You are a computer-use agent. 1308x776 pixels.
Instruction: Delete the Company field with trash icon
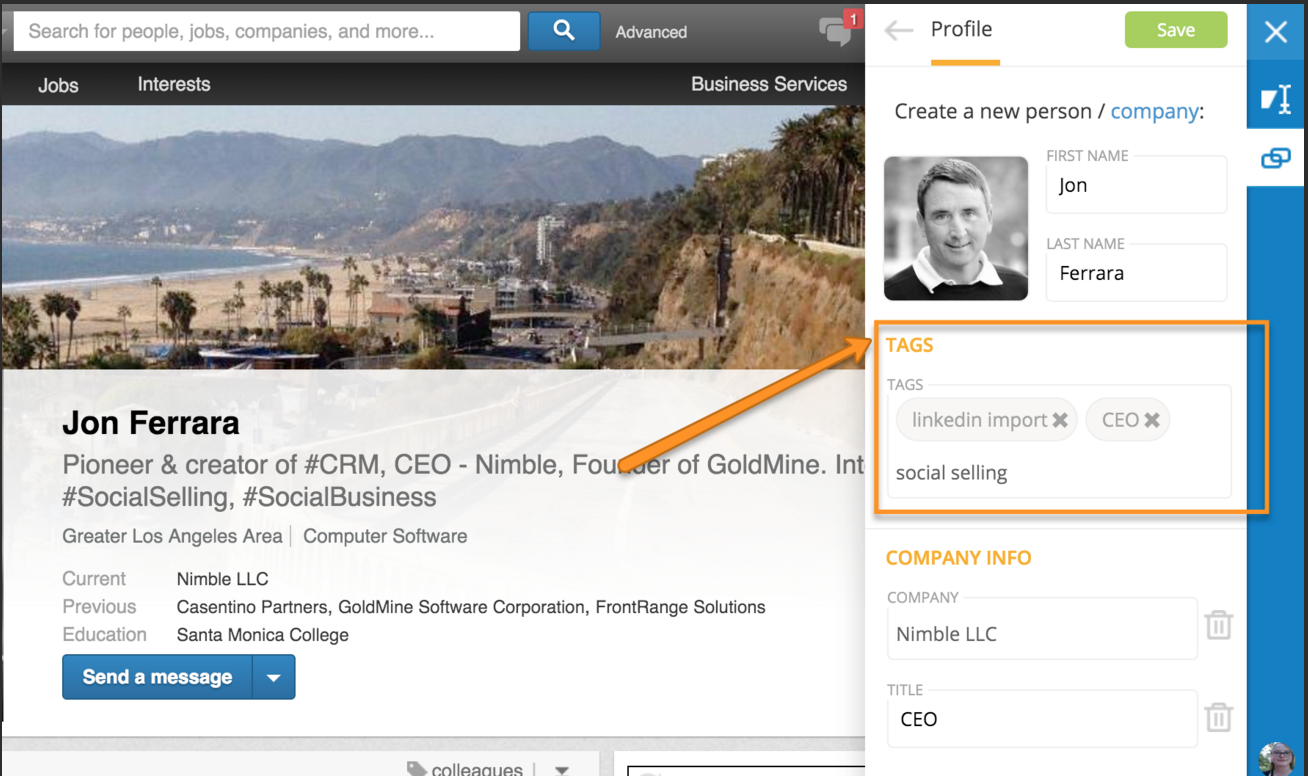click(1218, 626)
